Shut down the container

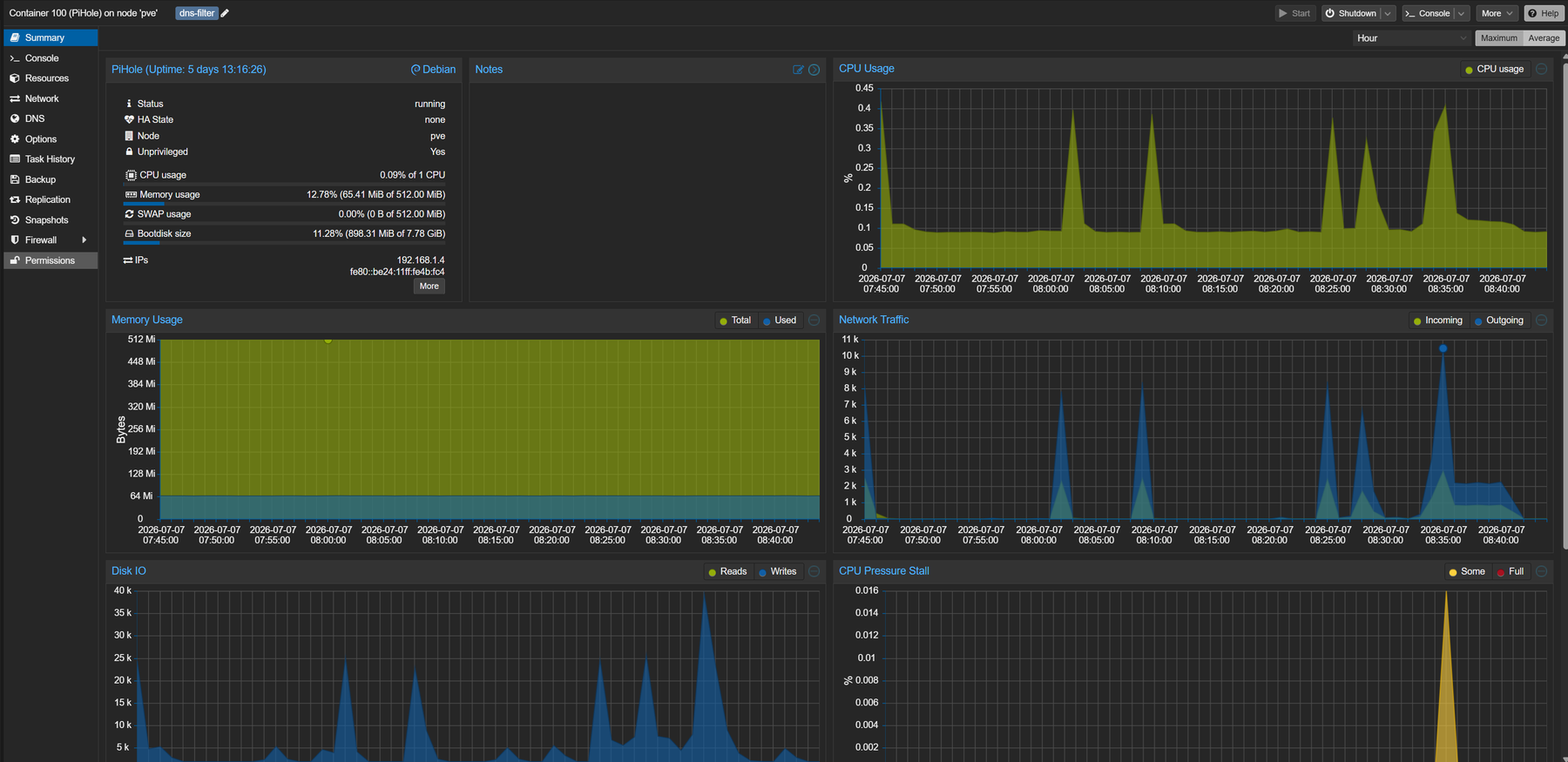click(x=1351, y=13)
